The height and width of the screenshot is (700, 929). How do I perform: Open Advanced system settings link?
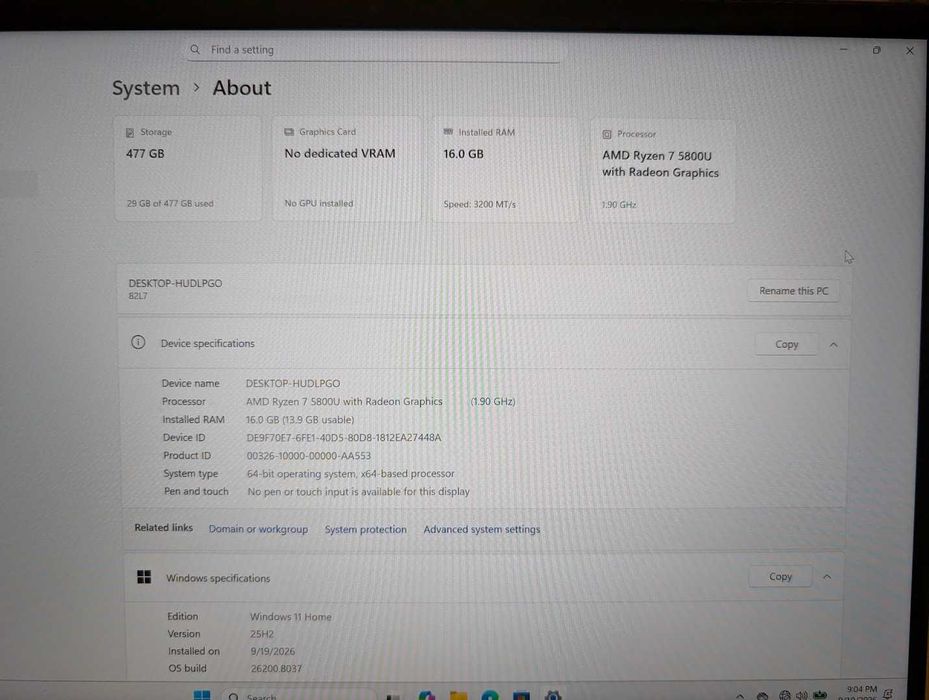tap(482, 529)
